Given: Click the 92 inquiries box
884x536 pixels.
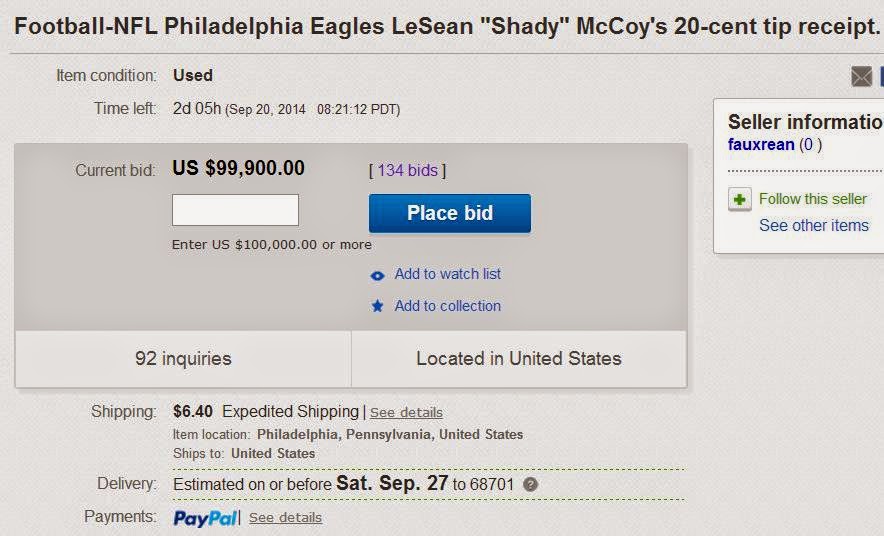Looking at the screenshot, I should [x=183, y=359].
